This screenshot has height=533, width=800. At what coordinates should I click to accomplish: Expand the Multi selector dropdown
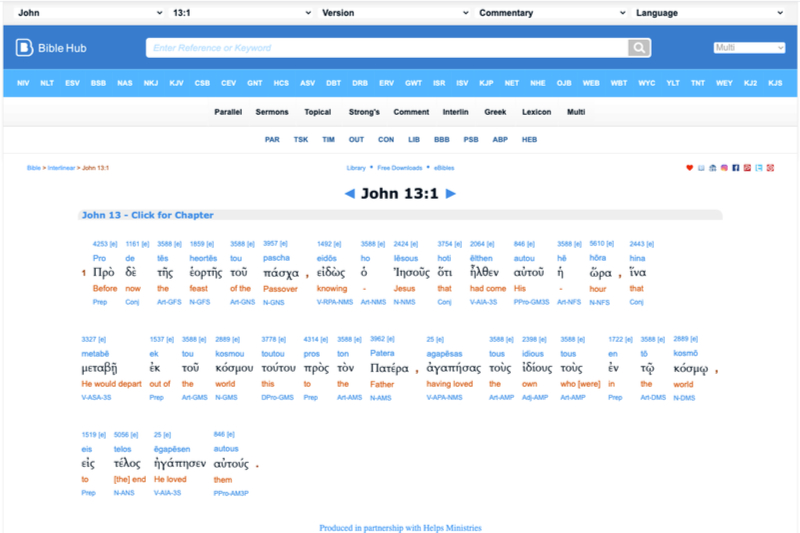[749, 48]
